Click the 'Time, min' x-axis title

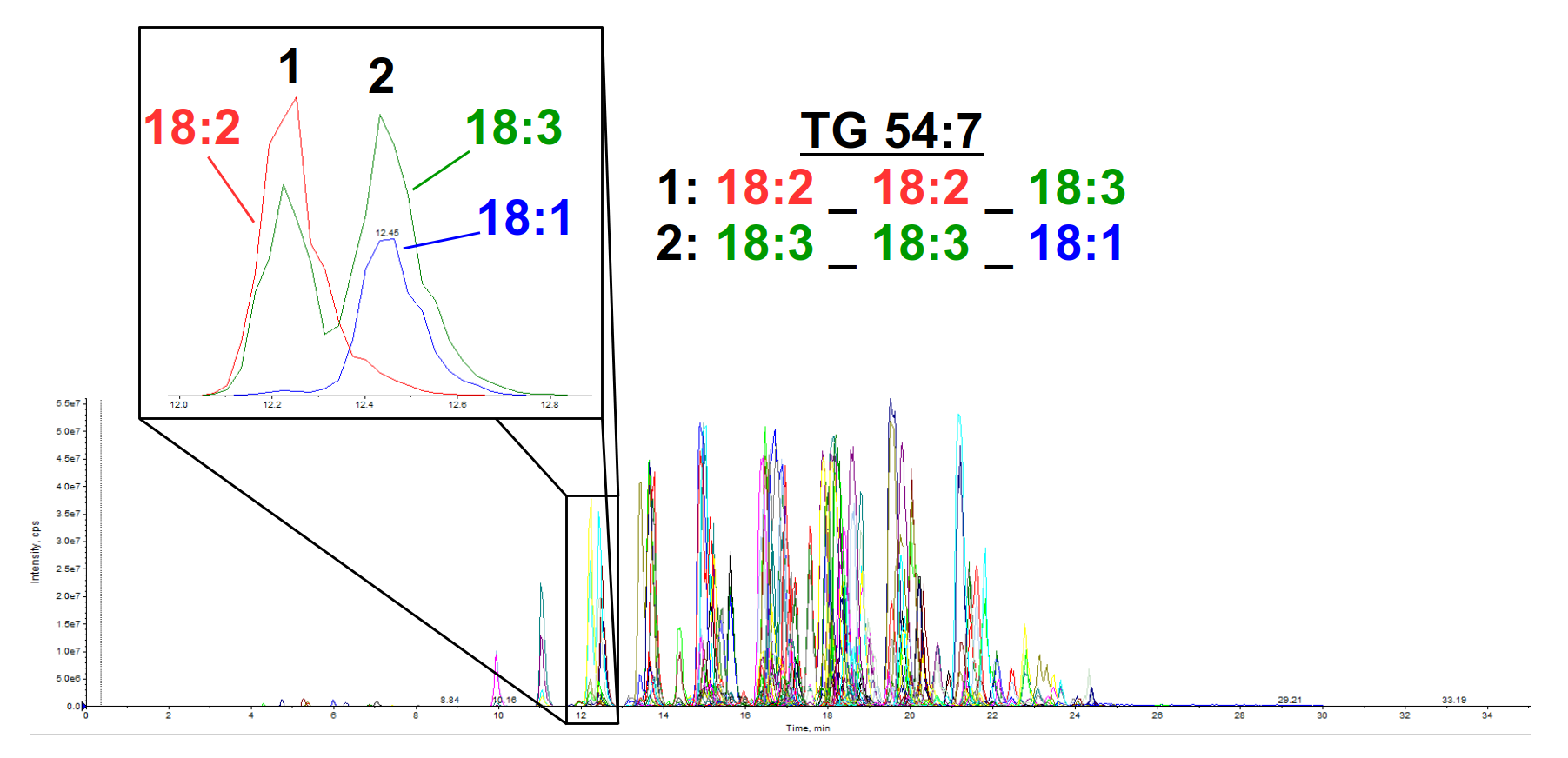tap(808, 728)
